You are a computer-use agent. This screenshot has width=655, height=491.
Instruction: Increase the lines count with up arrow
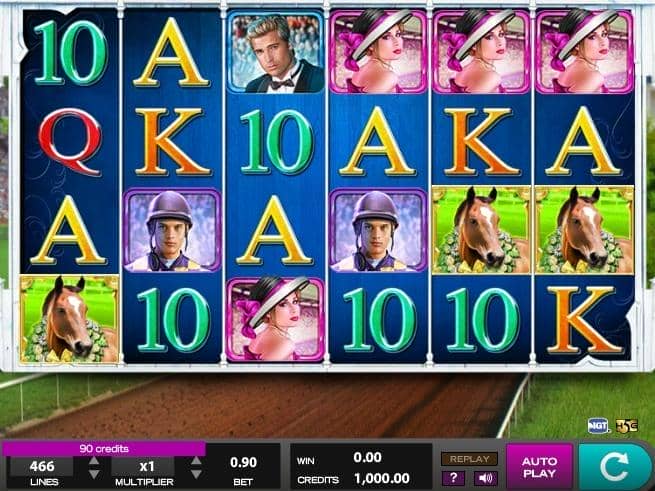94,460
